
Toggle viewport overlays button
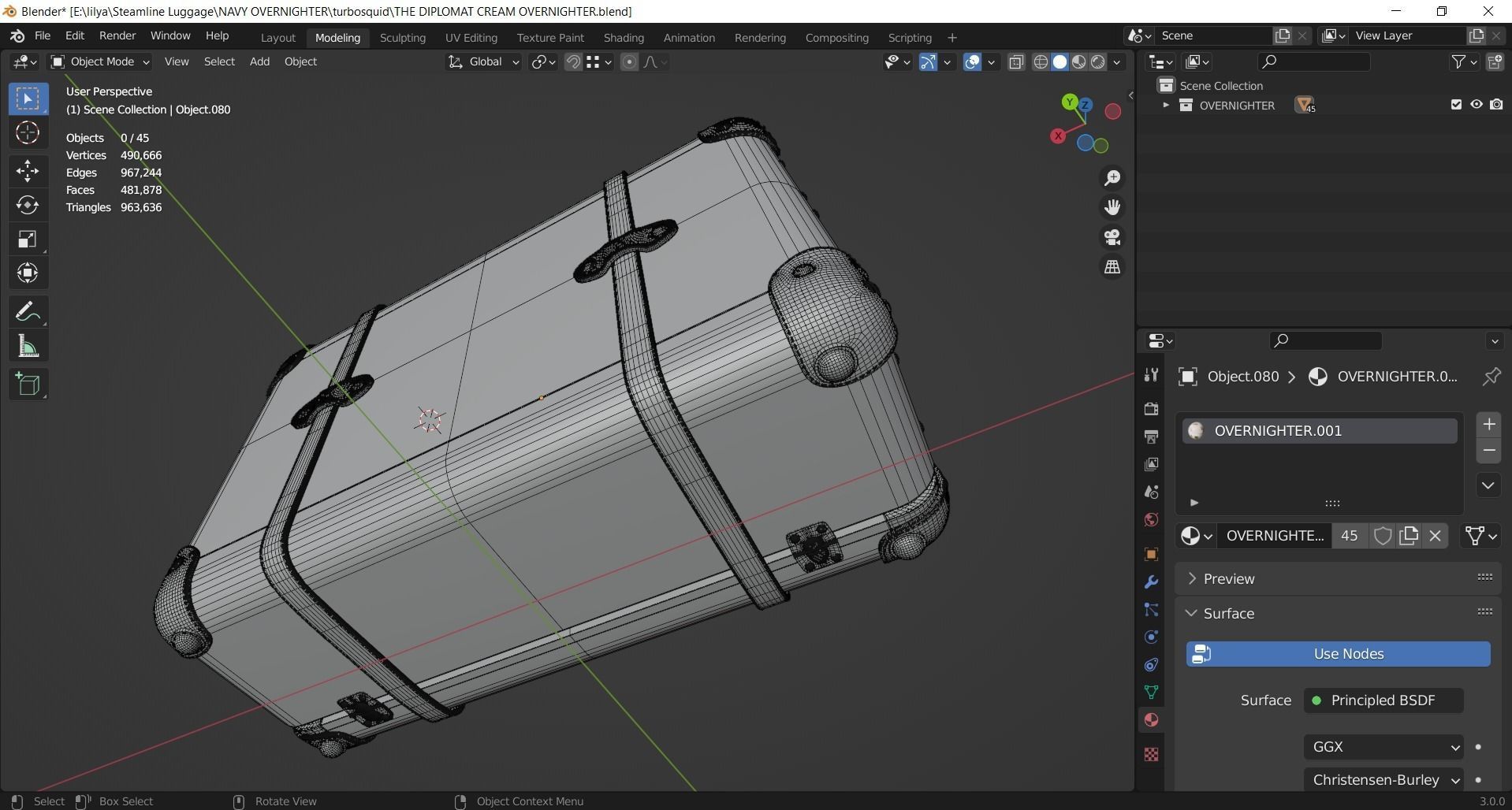[x=973, y=61]
